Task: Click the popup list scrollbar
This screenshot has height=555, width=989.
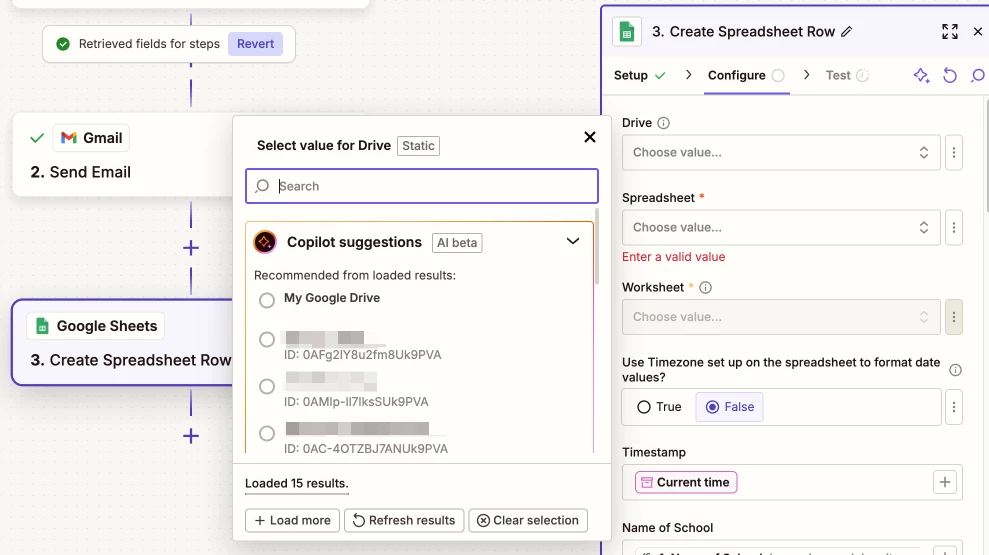Action: coord(597,247)
